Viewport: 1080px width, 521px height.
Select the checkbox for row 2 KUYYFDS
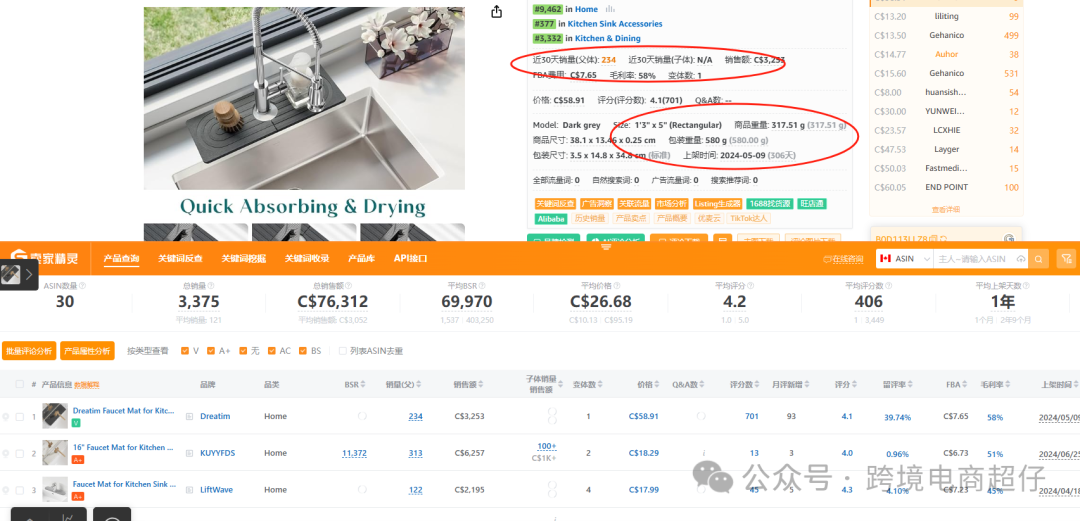click(19, 453)
